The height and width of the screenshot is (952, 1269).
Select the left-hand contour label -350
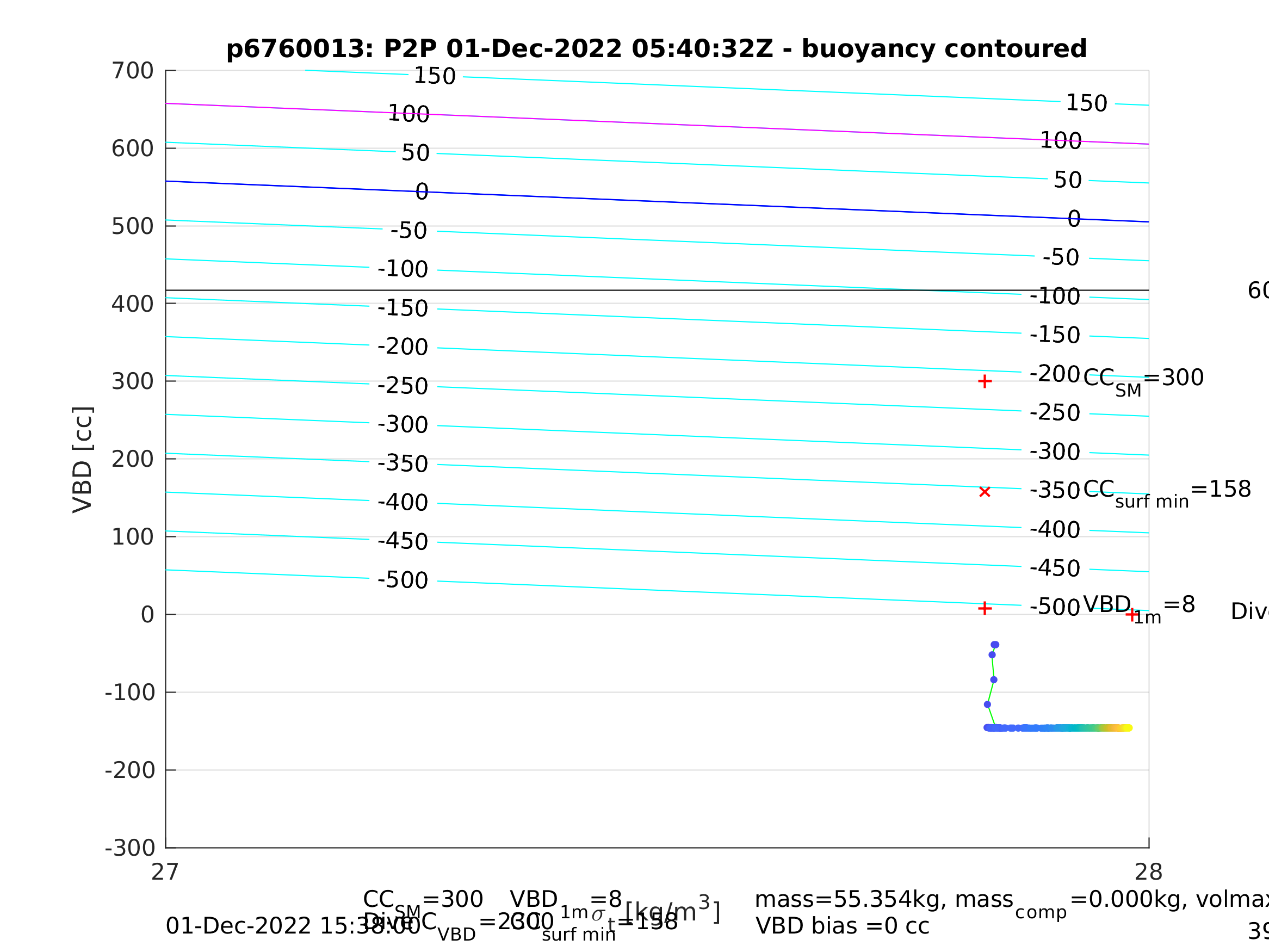[x=403, y=463]
